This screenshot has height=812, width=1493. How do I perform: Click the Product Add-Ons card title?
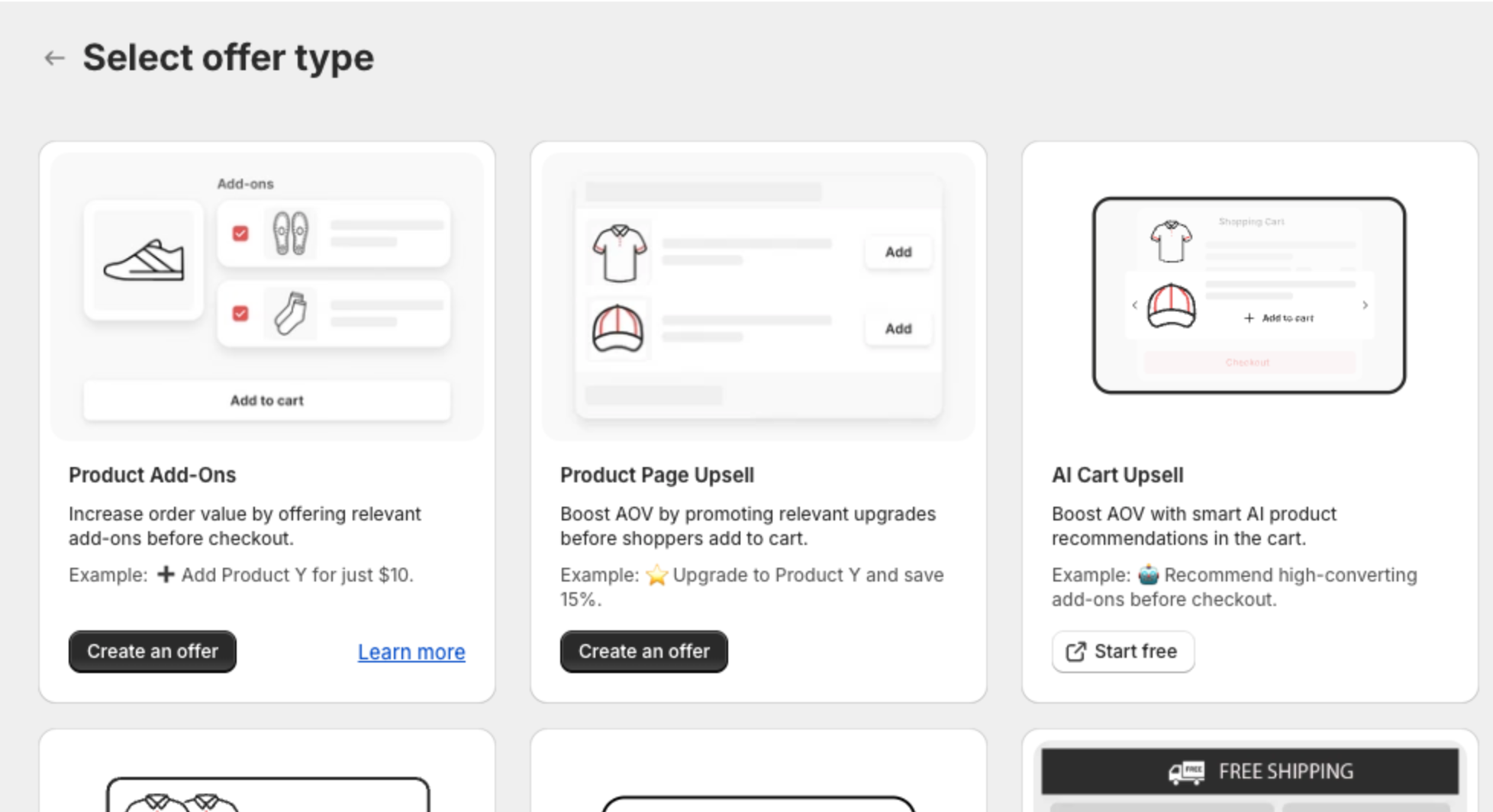(x=153, y=475)
